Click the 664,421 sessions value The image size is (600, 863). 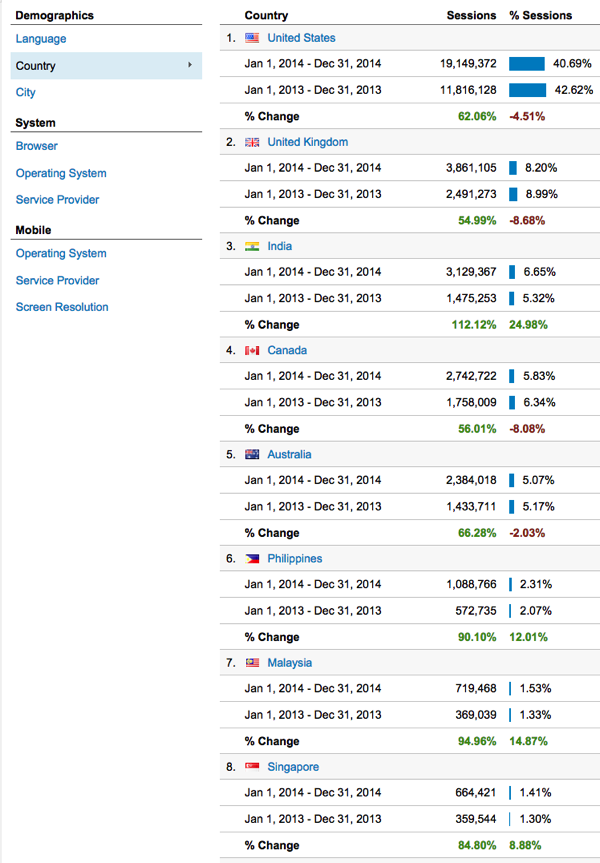[x=476, y=793]
